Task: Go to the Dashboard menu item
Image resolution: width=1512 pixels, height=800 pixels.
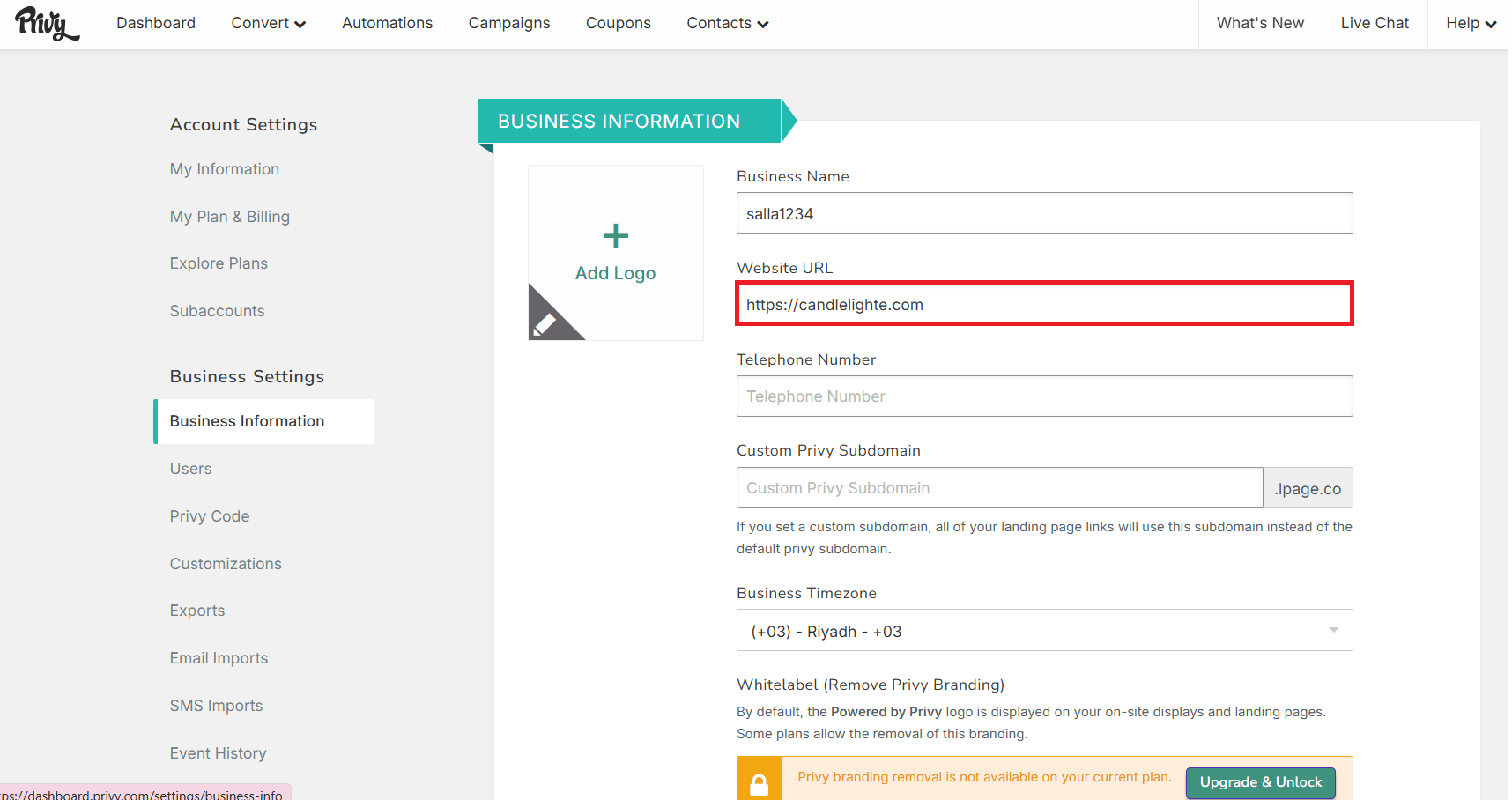Action: (156, 24)
